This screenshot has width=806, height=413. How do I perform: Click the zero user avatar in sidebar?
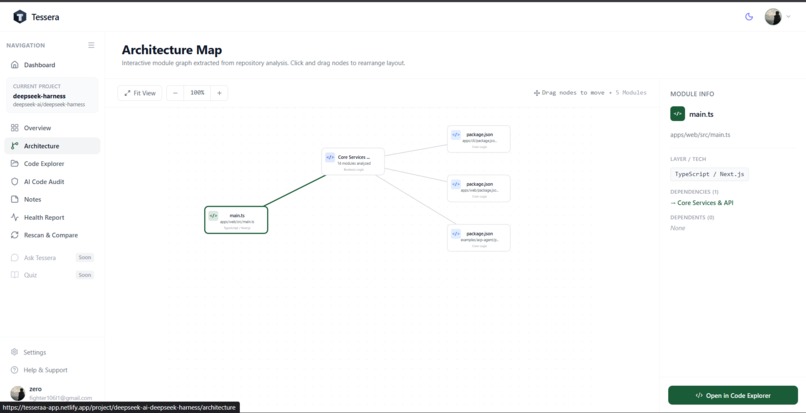17,393
